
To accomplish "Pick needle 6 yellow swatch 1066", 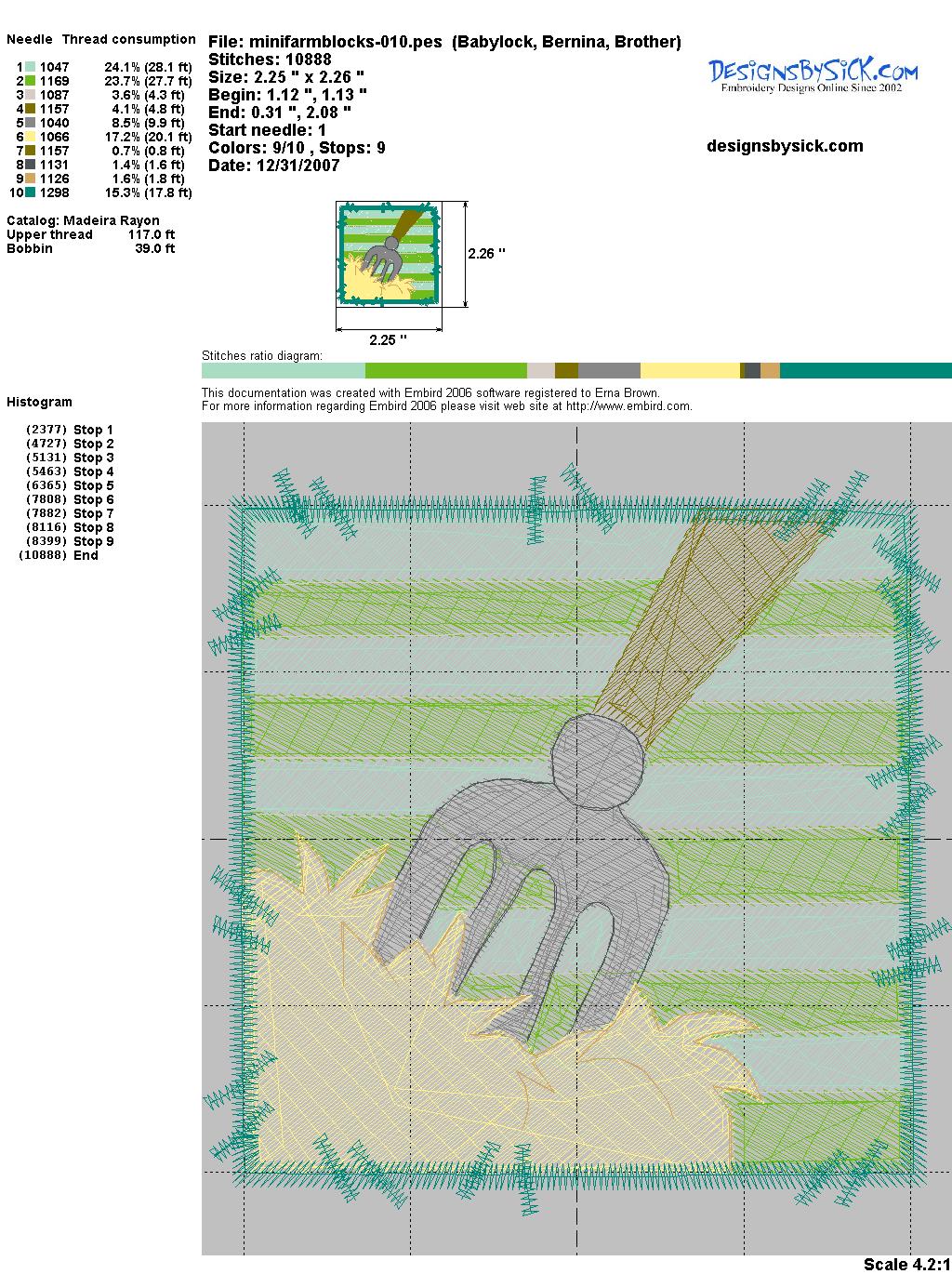I will tap(31, 137).
